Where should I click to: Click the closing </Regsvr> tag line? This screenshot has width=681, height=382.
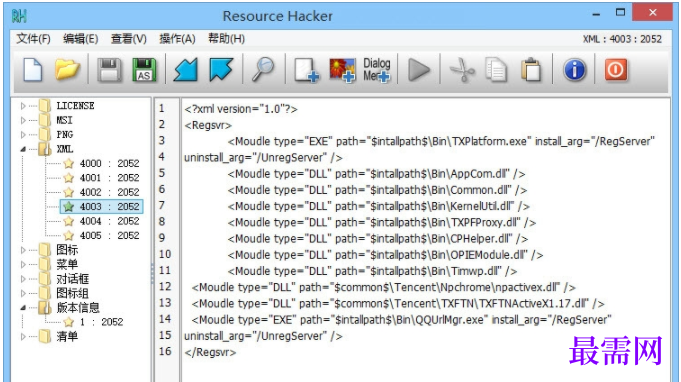tap(210, 352)
